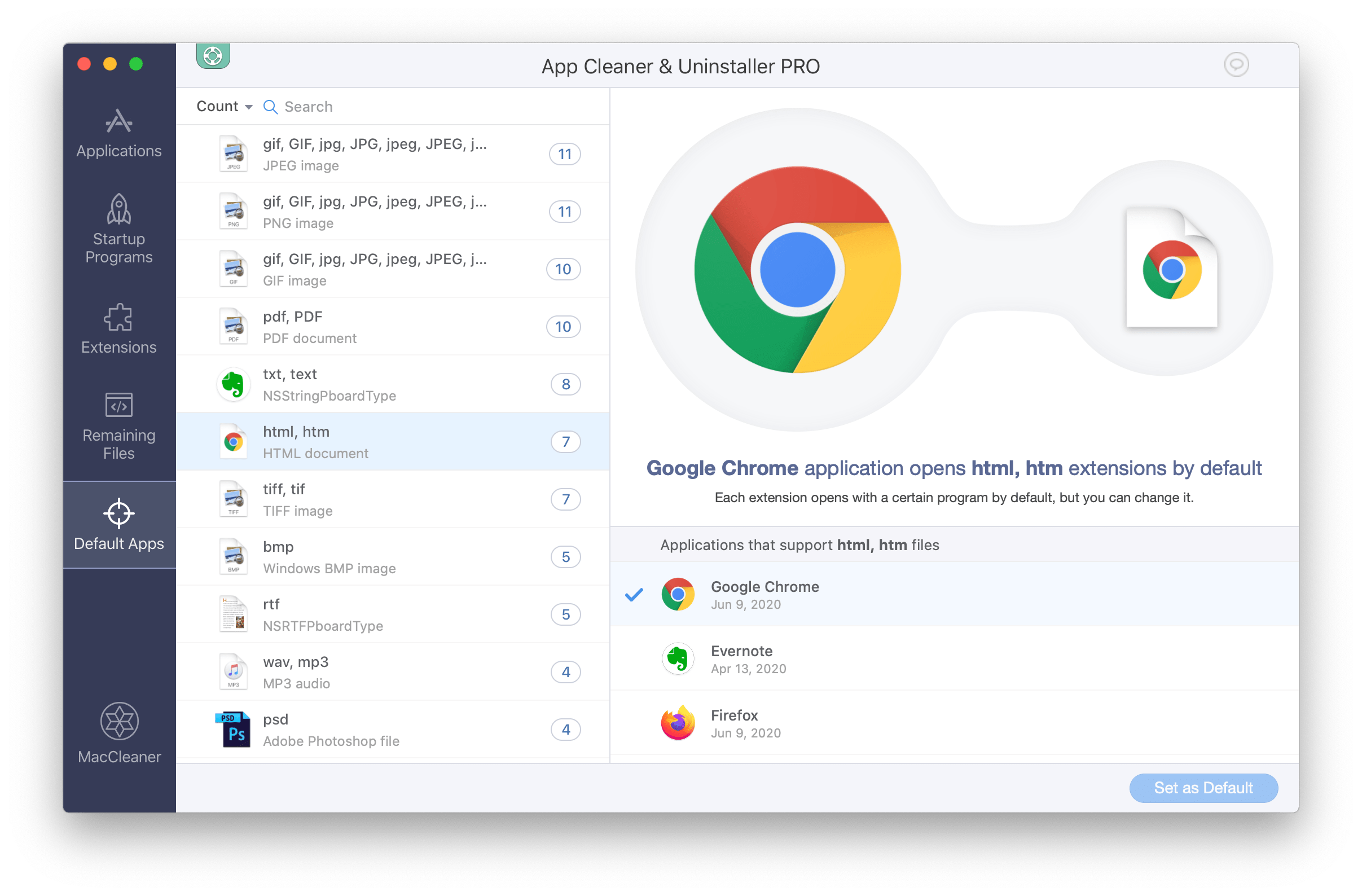Click Evernote icon in txt row

(x=234, y=384)
